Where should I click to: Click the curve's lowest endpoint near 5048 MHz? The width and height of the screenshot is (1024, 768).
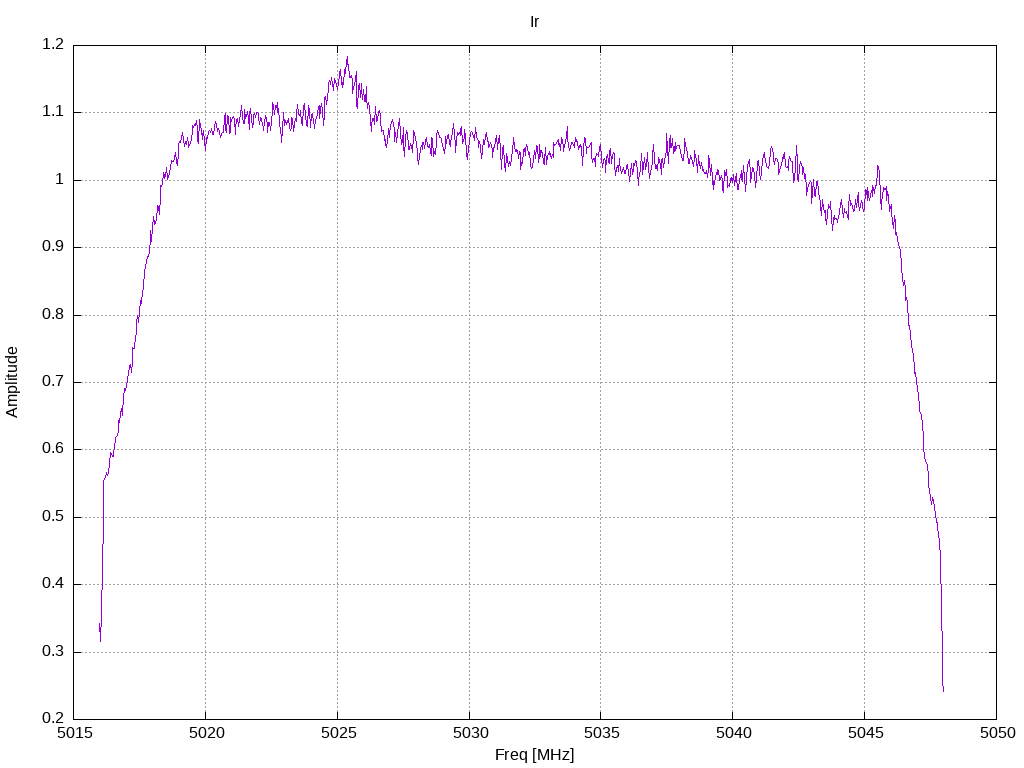click(x=943, y=690)
